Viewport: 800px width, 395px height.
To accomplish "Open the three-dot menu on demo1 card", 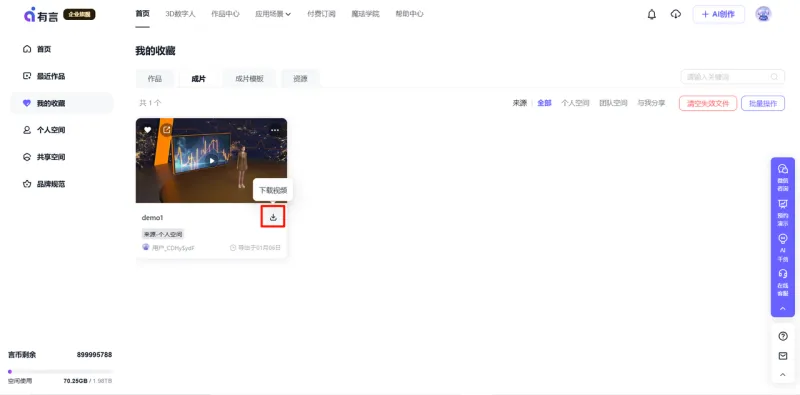I will click(275, 130).
